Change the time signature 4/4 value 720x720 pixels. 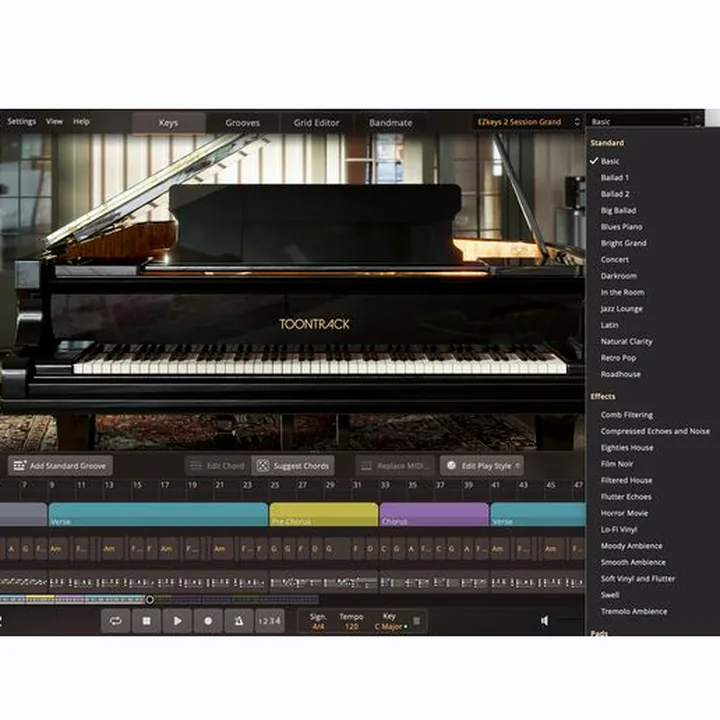tap(318, 626)
